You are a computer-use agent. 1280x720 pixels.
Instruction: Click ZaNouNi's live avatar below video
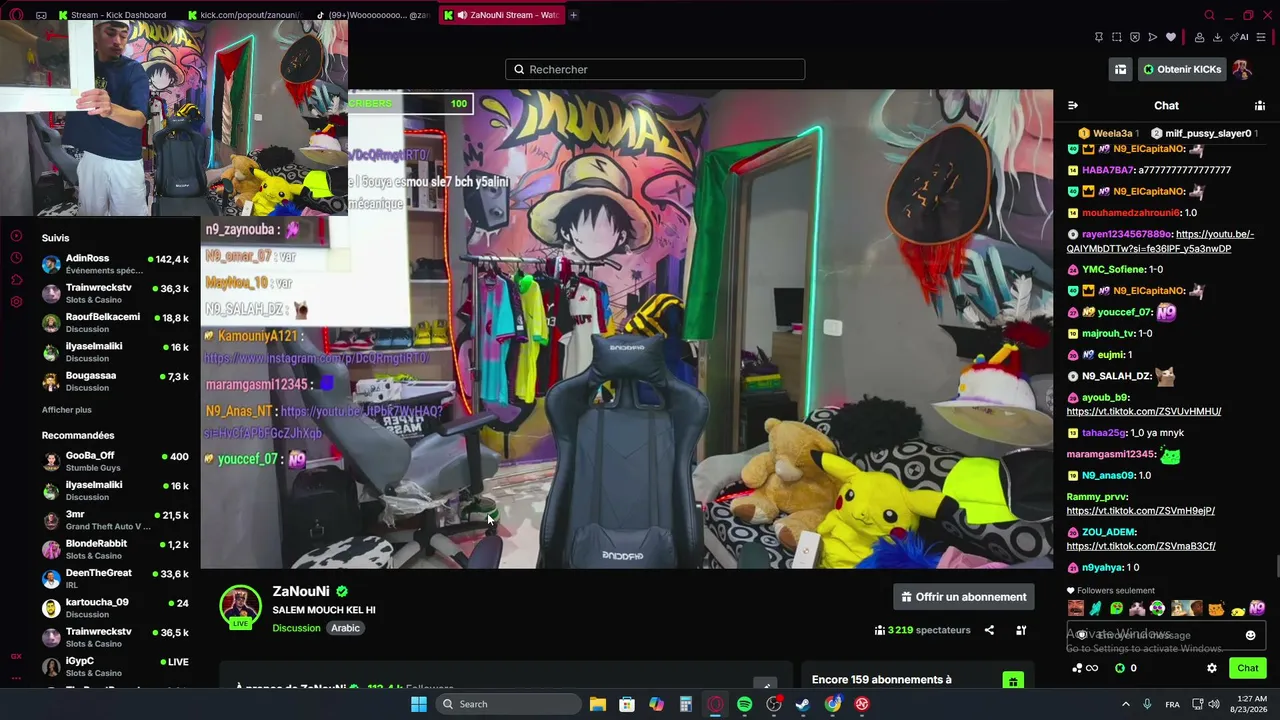pos(240,606)
